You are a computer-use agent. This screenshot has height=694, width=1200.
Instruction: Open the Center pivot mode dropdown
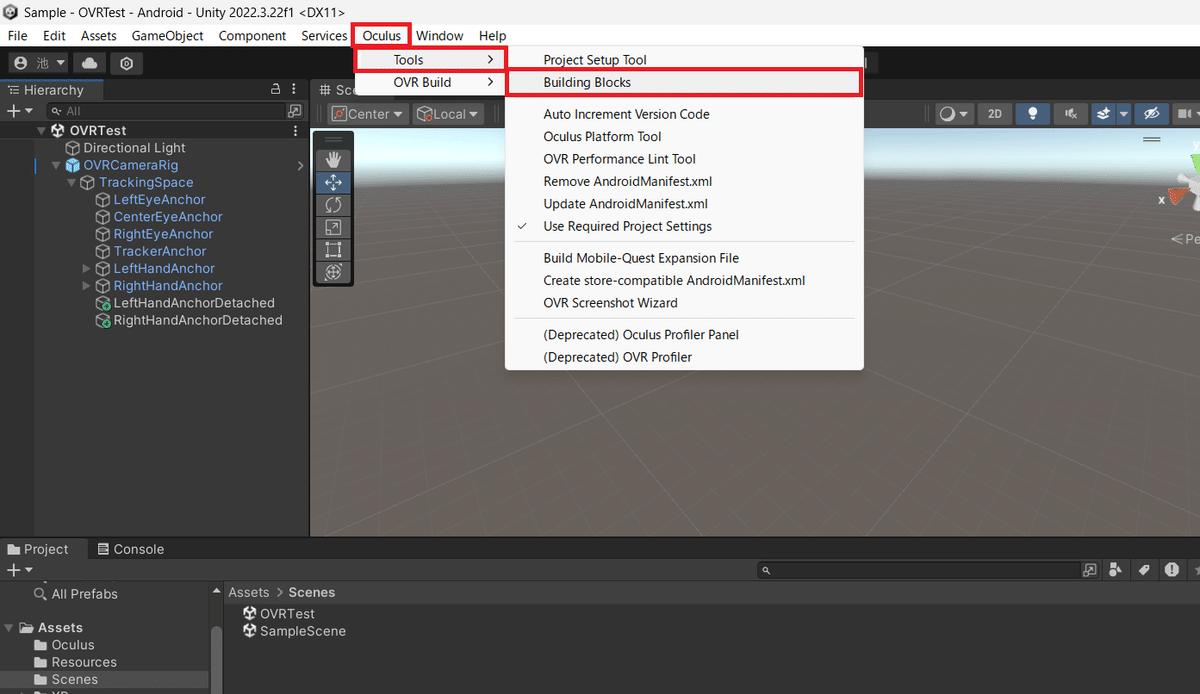point(369,114)
